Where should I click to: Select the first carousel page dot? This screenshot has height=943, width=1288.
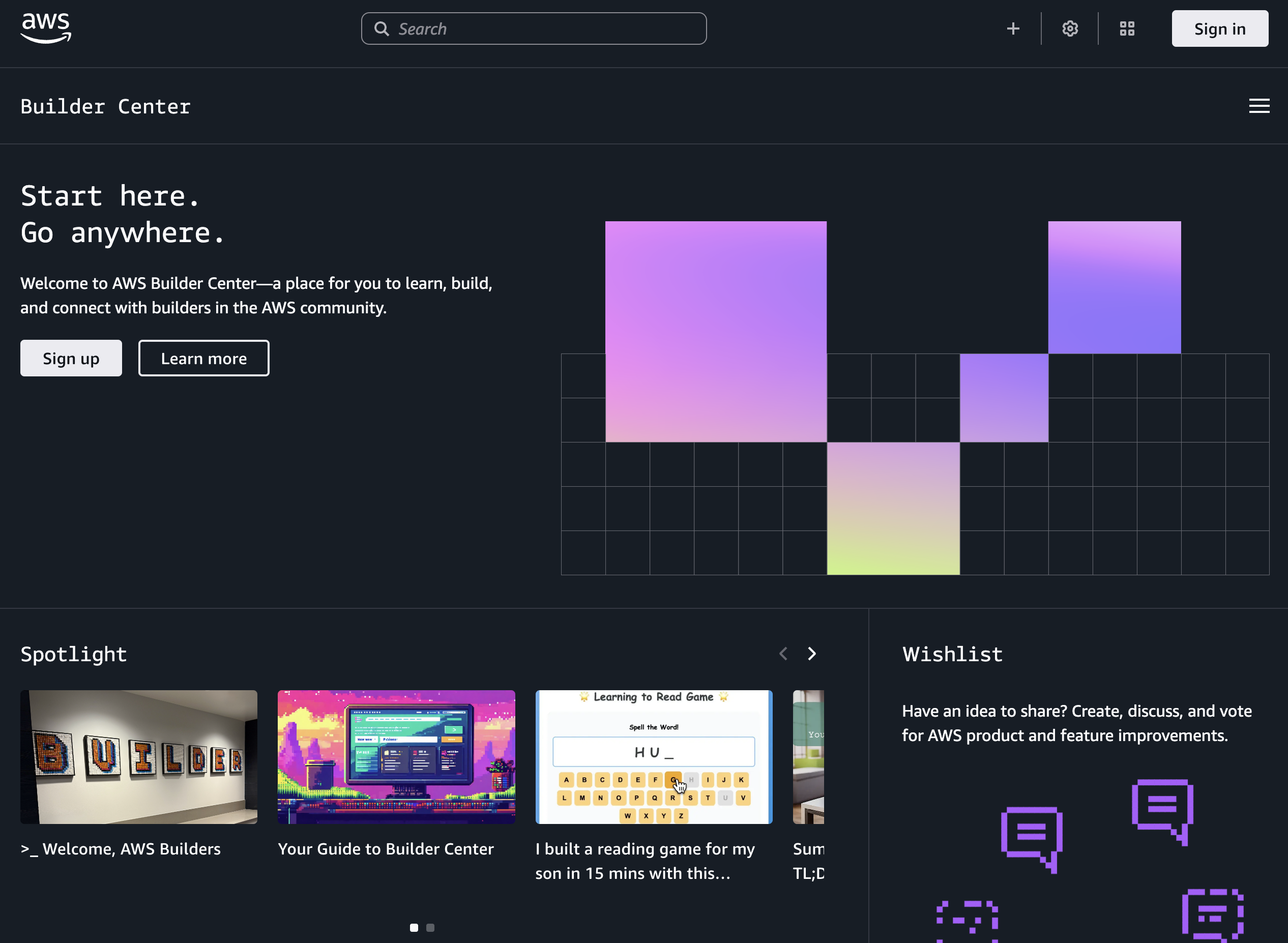tap(414, 928)
